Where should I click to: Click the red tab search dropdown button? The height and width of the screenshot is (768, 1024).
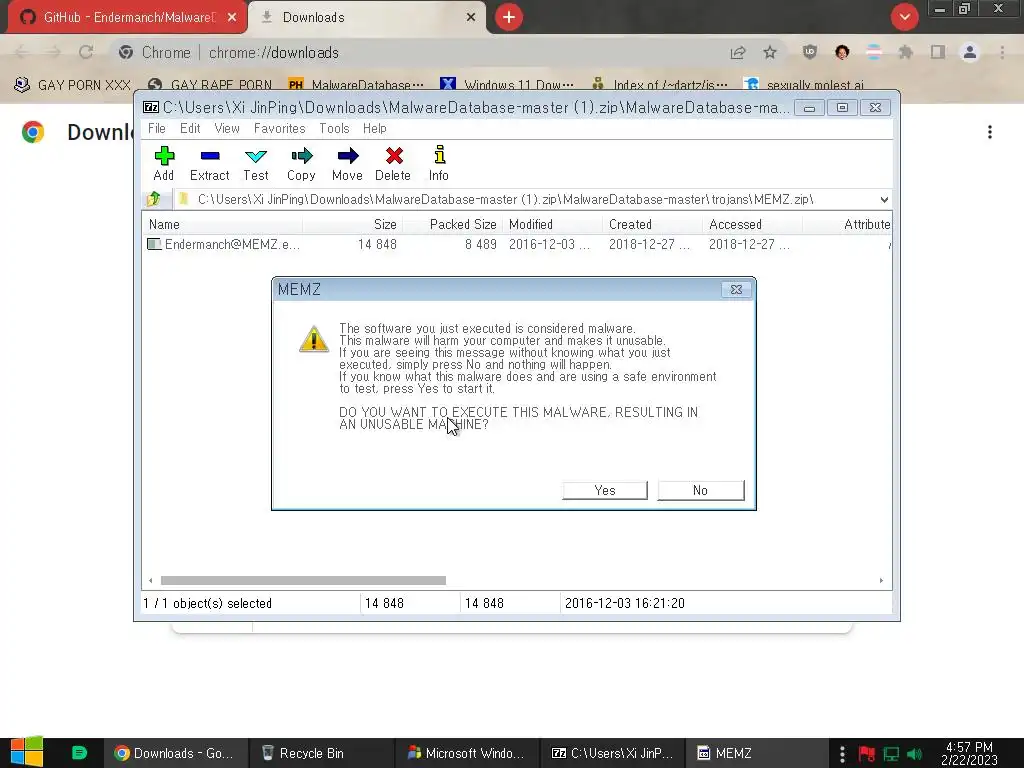pyautogui.click(x=904, y=17)
